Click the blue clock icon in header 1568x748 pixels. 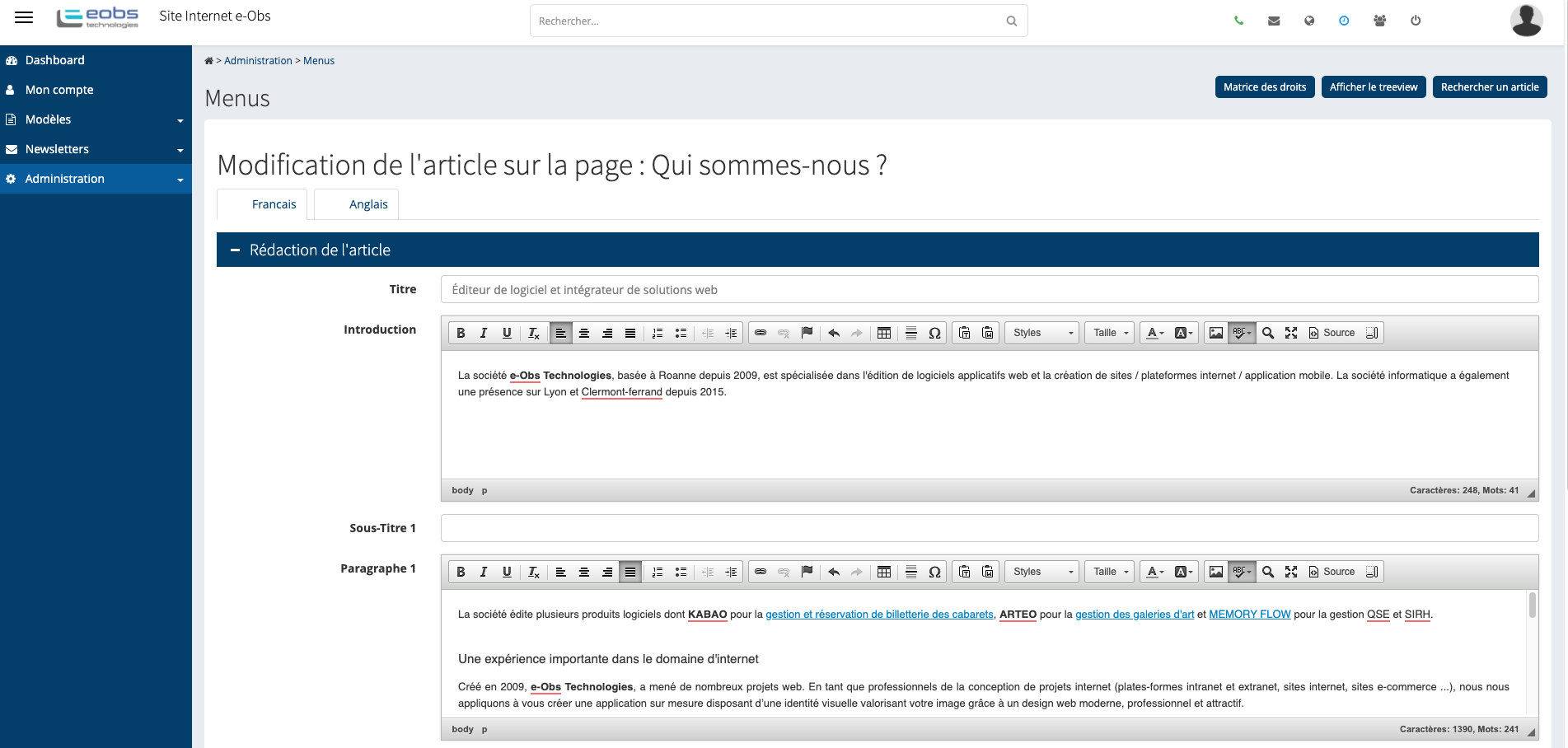click(1344, 21)
